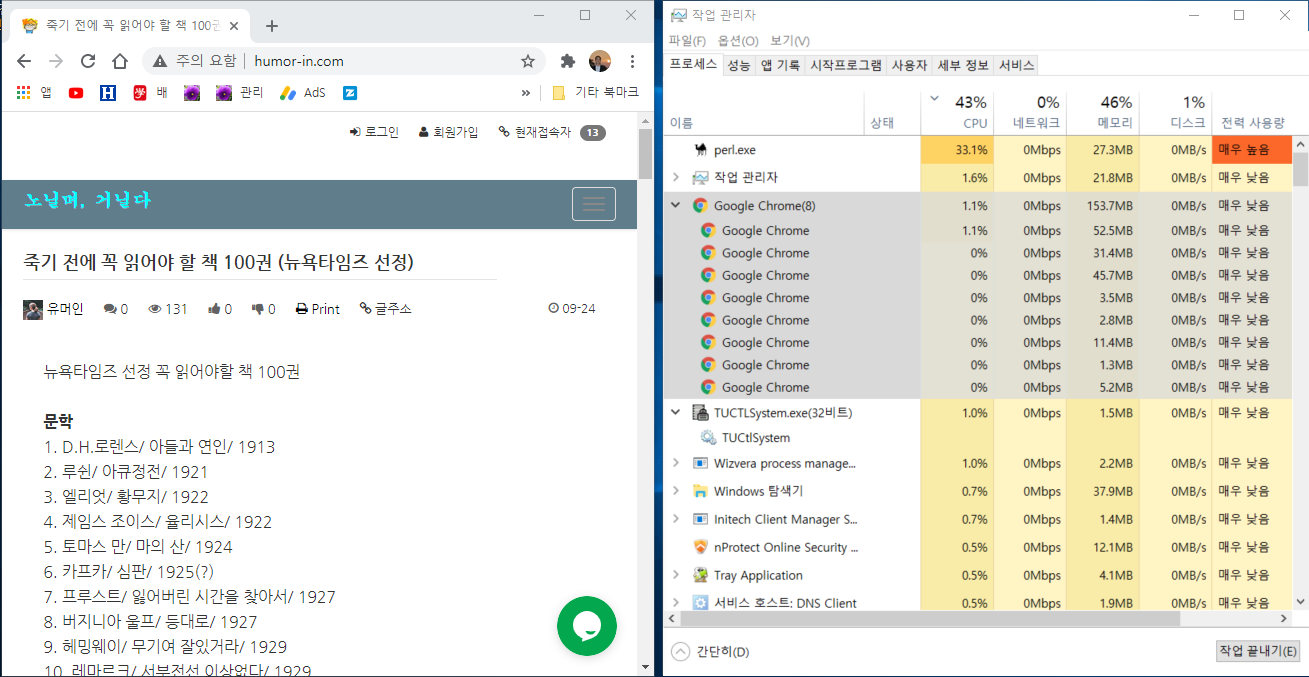The height and width of the screenshot is (677, 1309).
Task: Open the 기타 북마크 folder
Action: (x=595, y=92)
